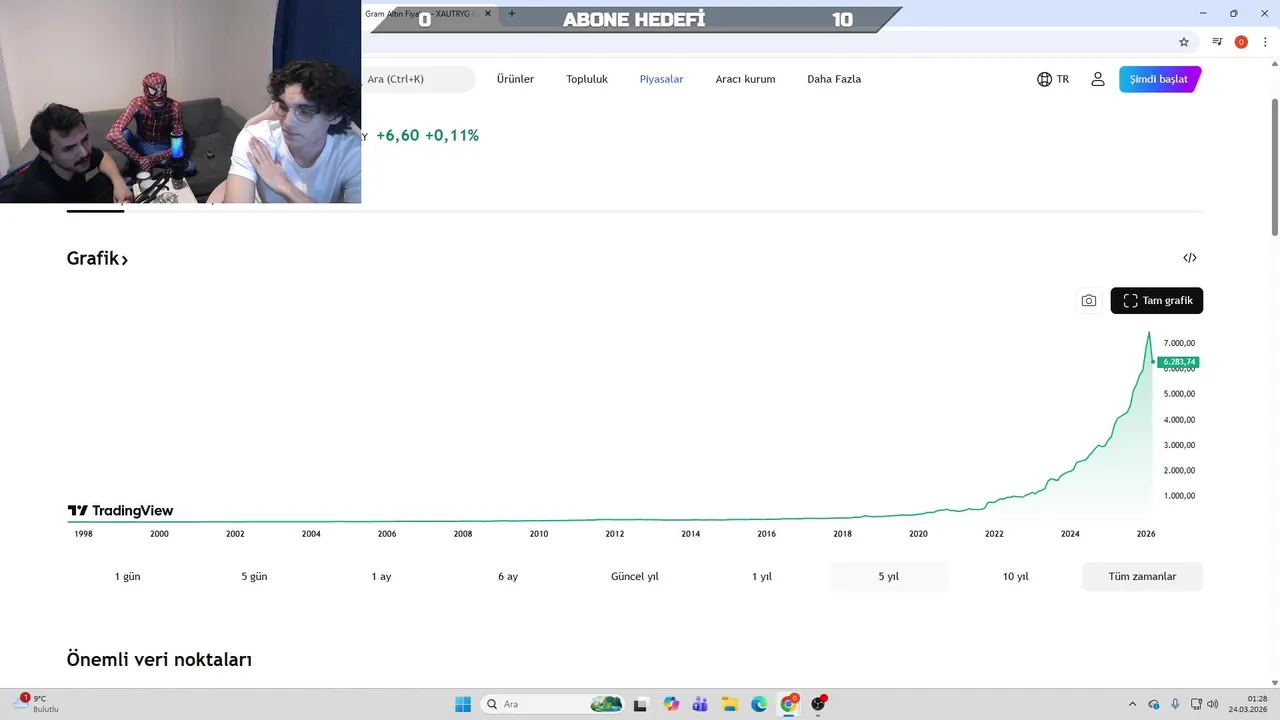
Task: Open the orange Chrome profile avatar
Action: 1241,42
